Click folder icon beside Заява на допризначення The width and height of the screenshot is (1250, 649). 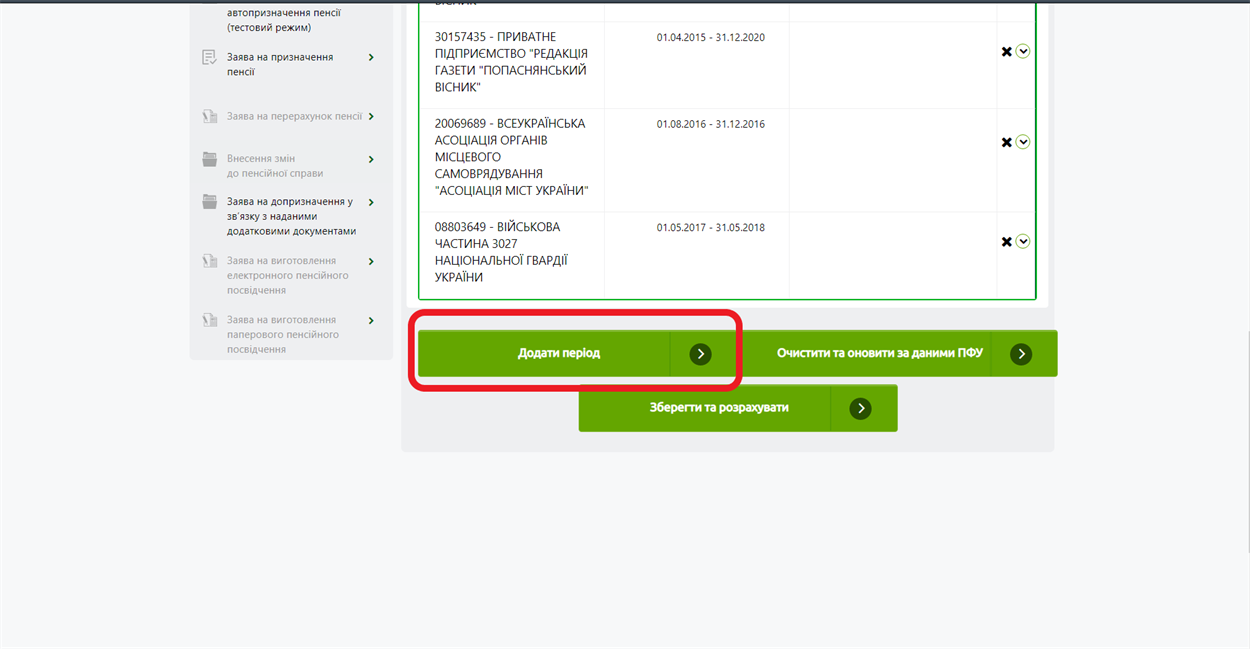[209, 201]
